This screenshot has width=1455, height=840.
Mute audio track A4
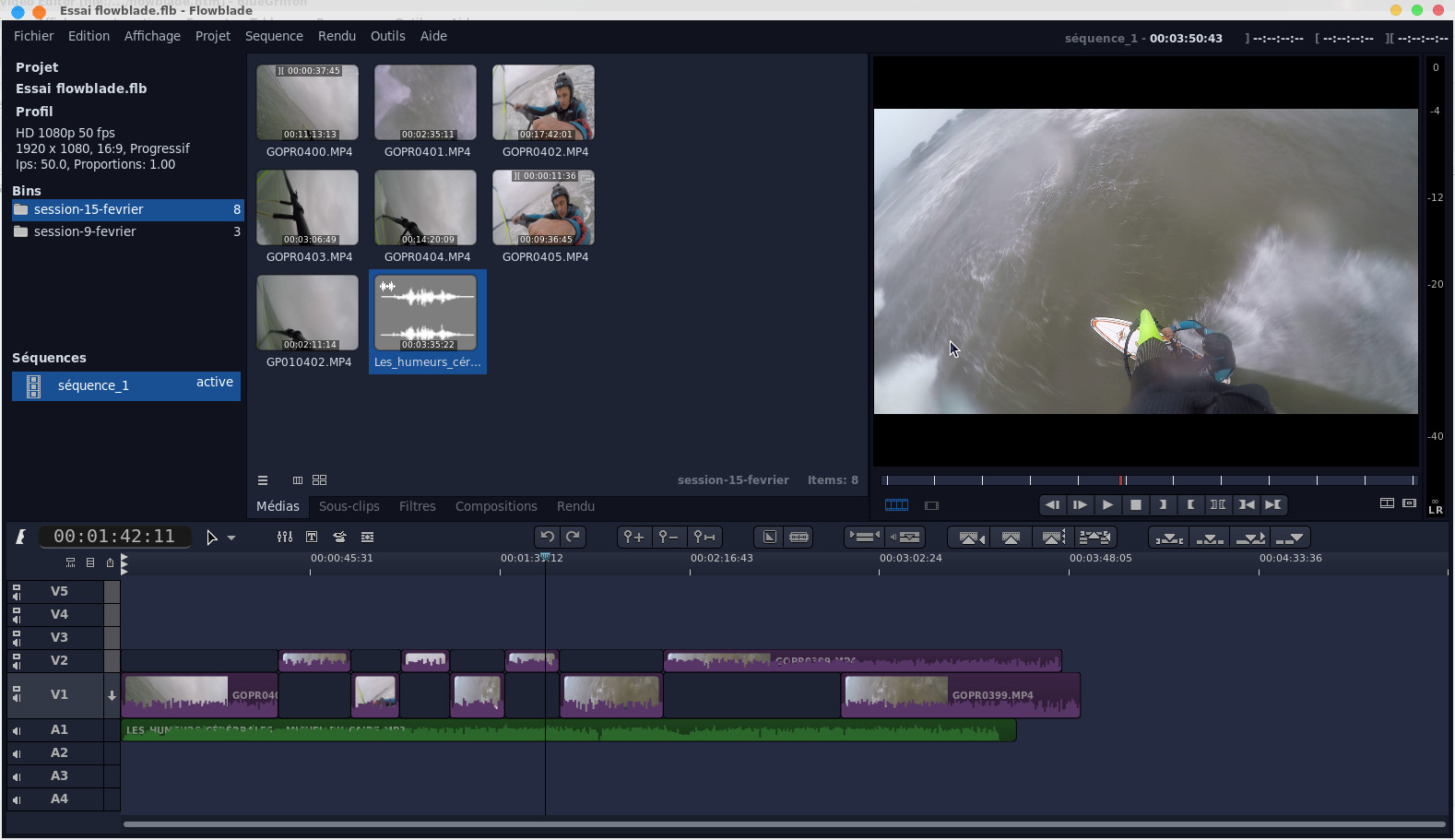[x=17, y=800]
